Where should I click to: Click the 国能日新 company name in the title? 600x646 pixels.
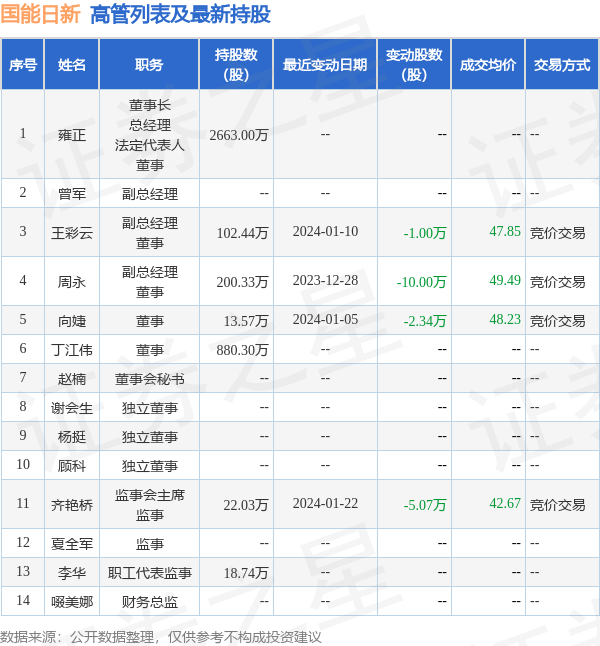coord(40,14)
